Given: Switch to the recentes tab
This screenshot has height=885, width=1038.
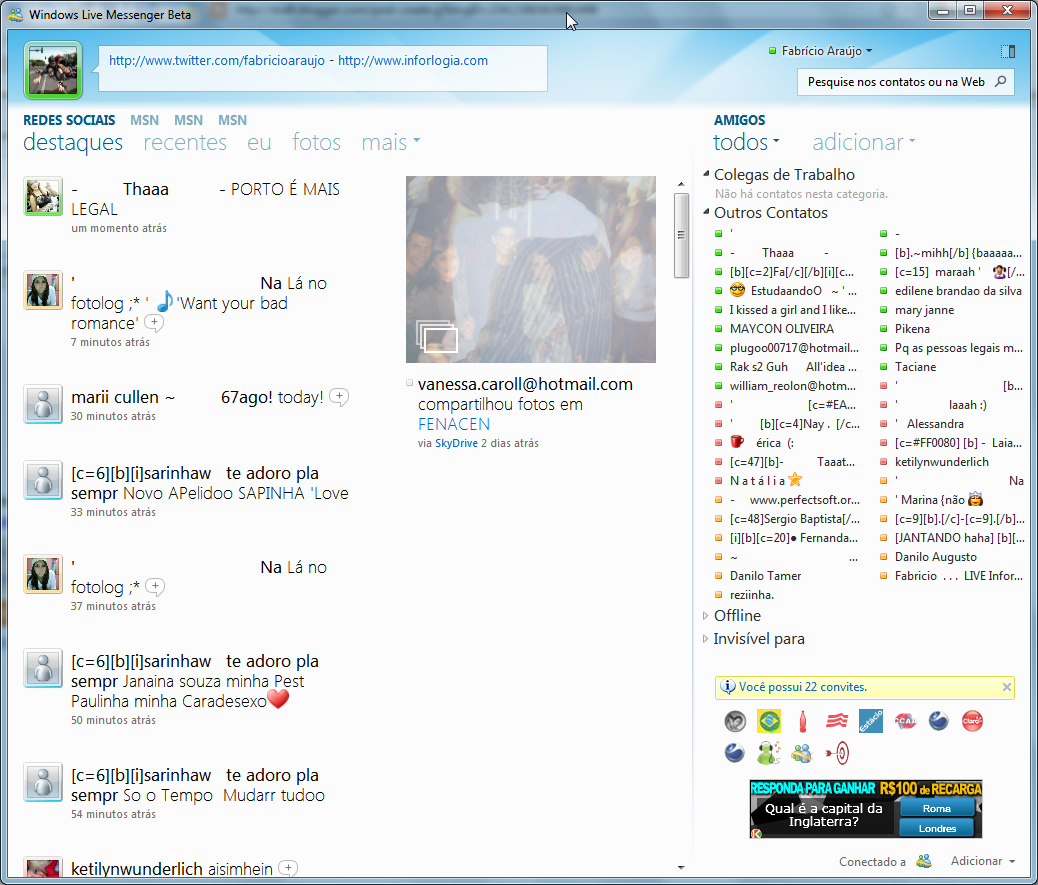Looking at the screenshot, I should tap(185, 142).
